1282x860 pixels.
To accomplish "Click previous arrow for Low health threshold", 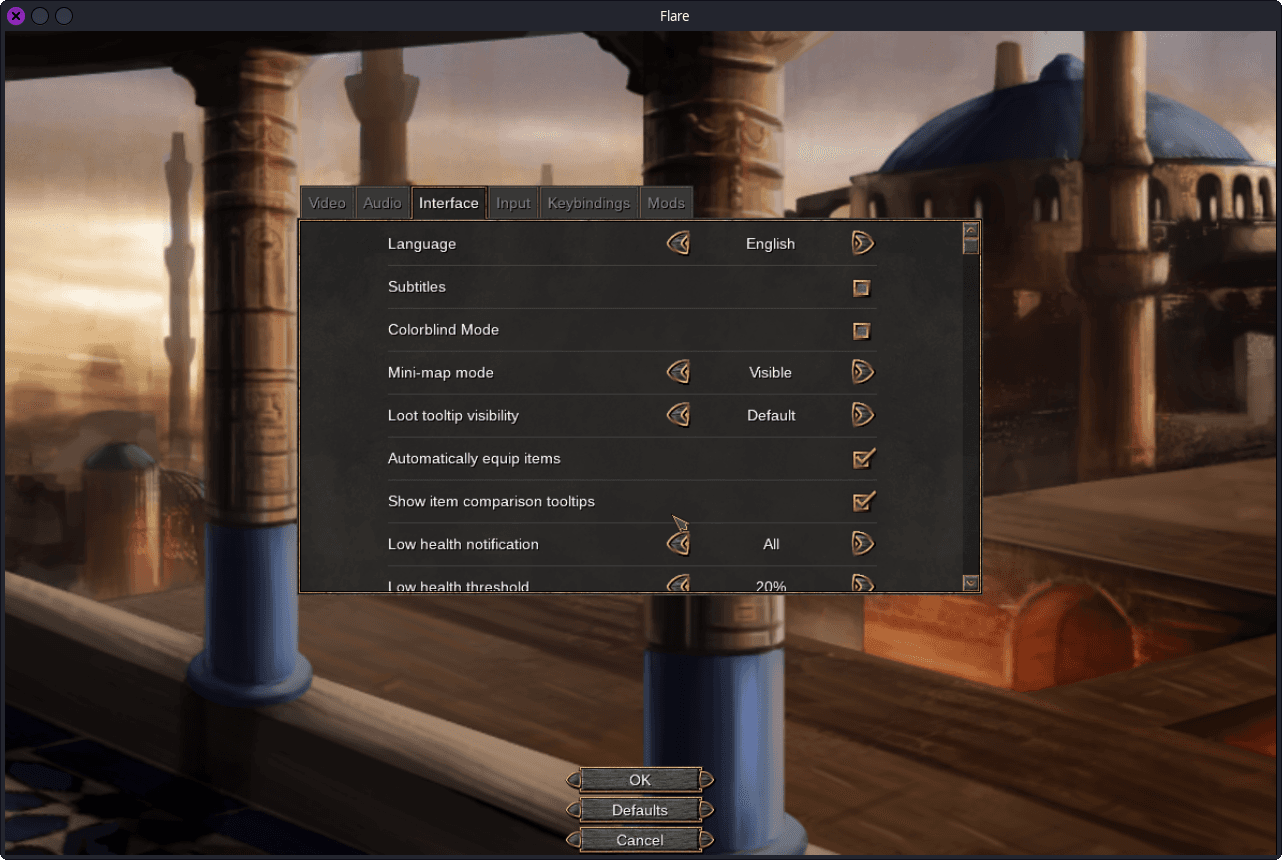I will pos(679,583).
